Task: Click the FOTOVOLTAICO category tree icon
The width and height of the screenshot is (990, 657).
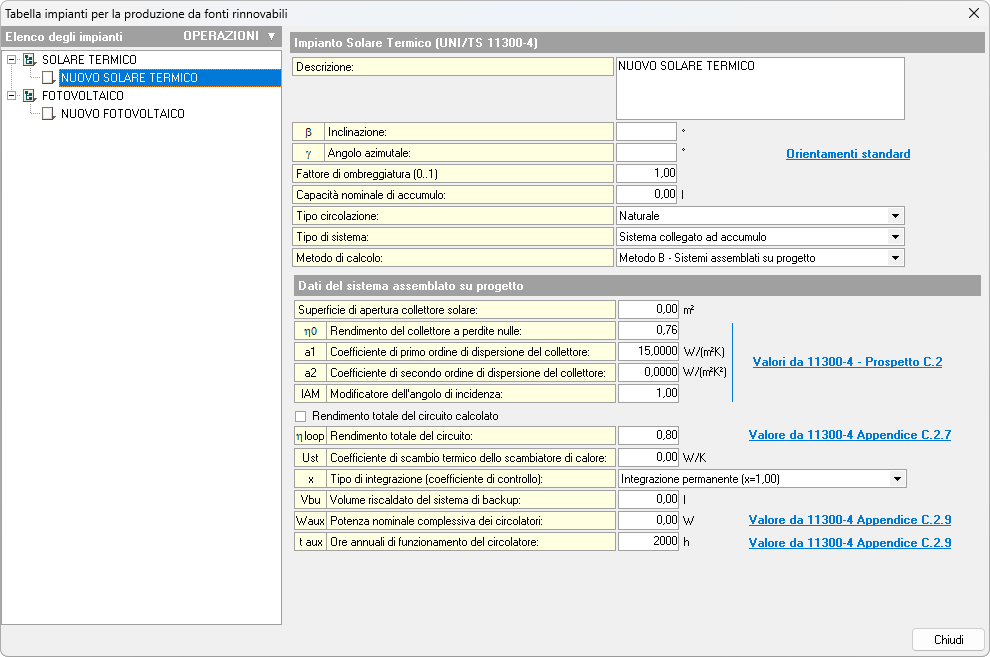Action: (29, 96)
